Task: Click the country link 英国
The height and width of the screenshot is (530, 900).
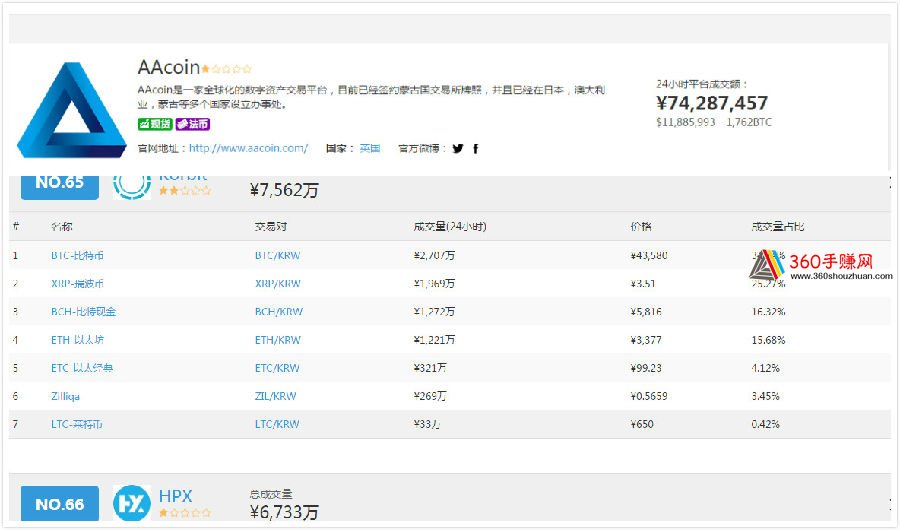Action: point(370,149)
